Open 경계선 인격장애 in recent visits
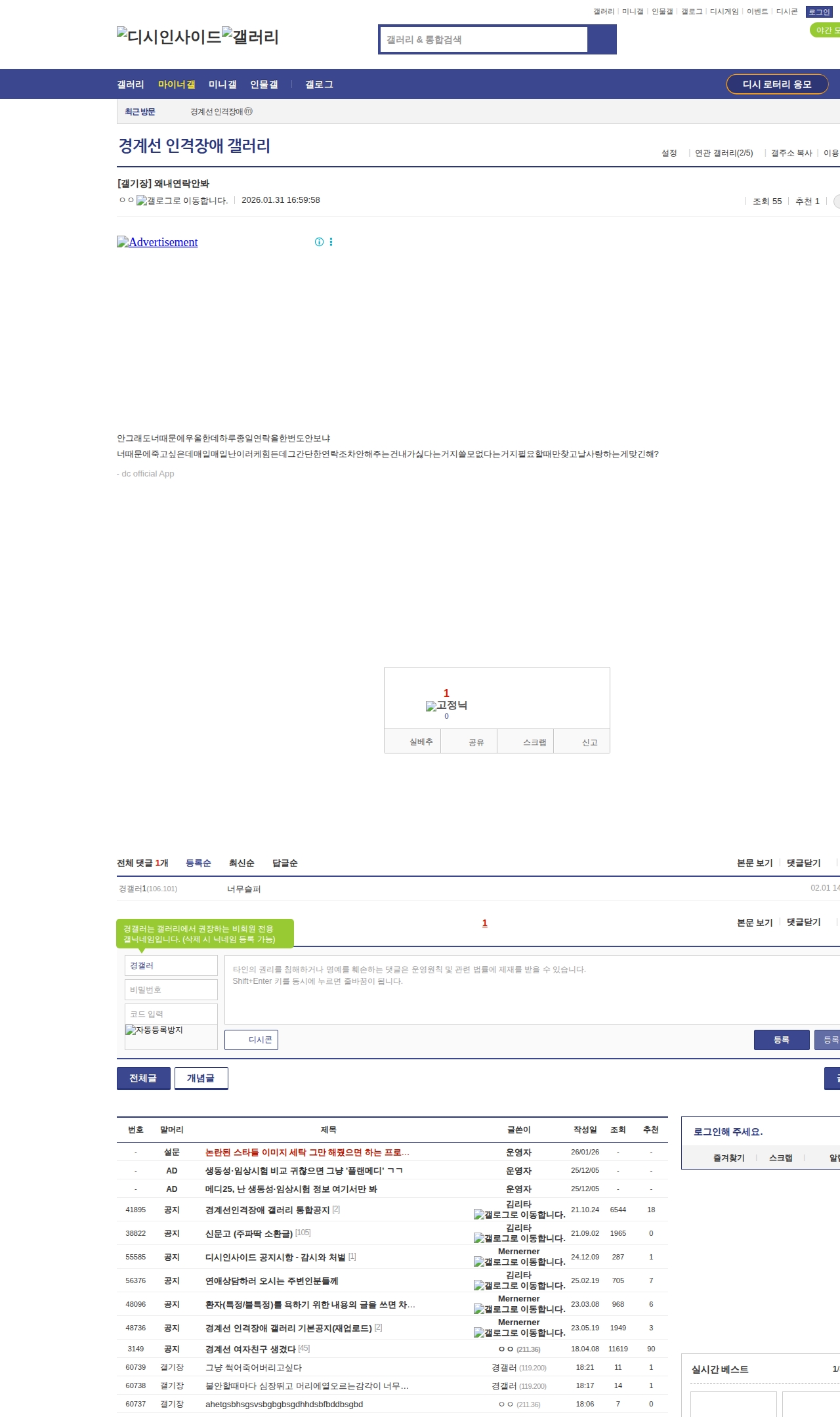 point(221,112)
